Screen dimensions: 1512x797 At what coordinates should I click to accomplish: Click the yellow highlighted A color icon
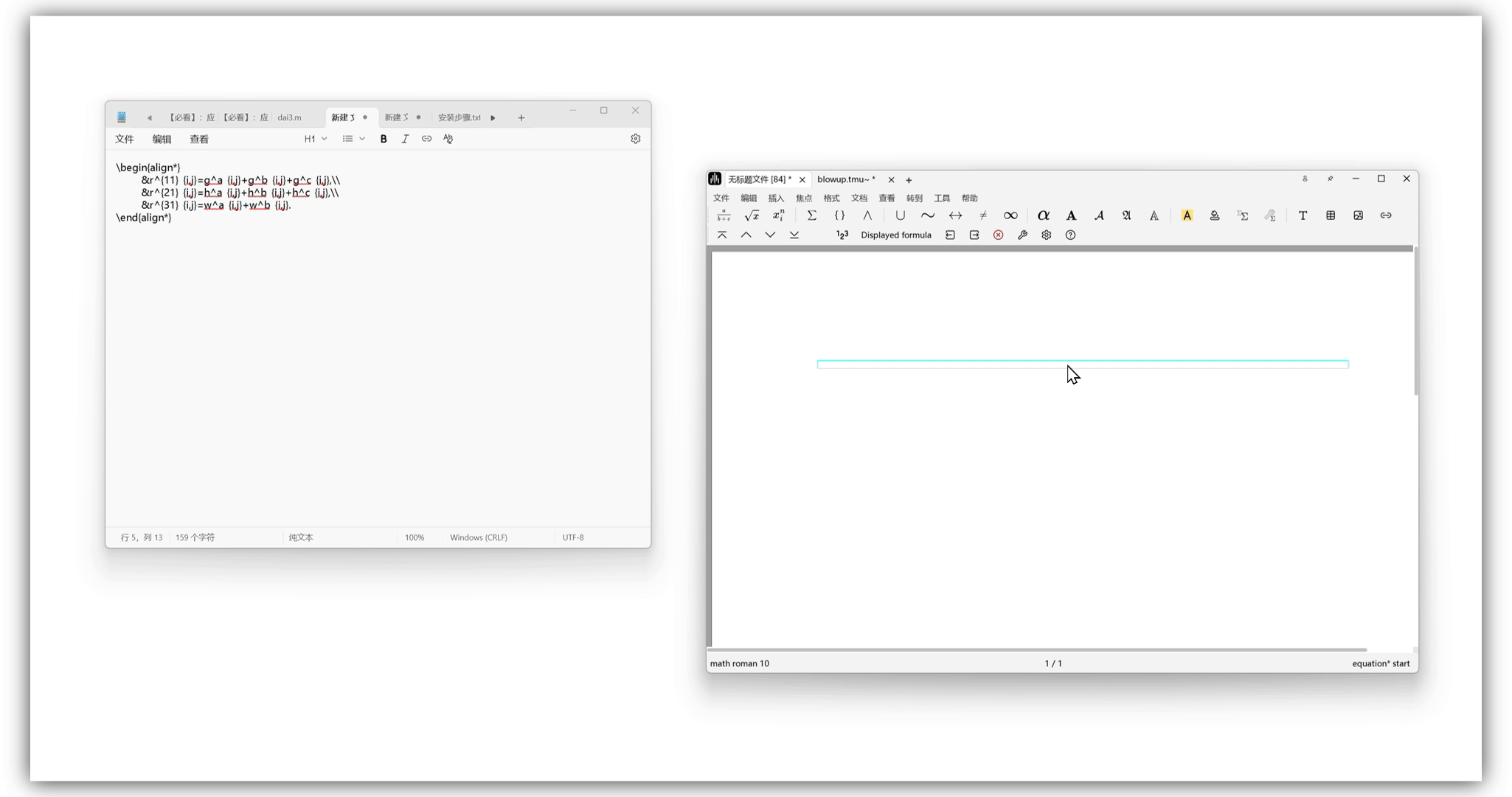pyautogui.click(x=1187, y=215)
